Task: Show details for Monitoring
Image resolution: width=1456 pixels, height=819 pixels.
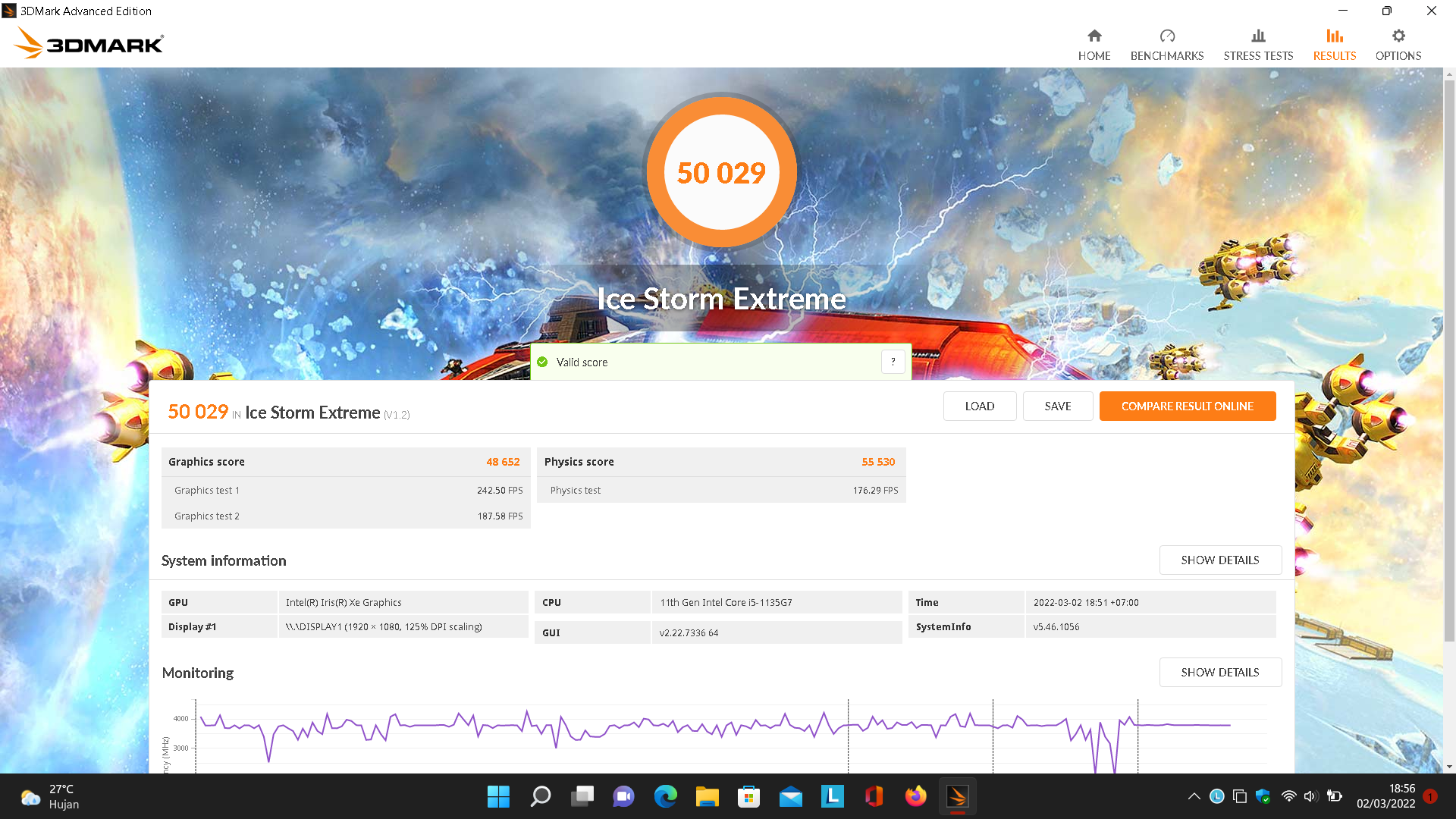Action: [1220, 673]
